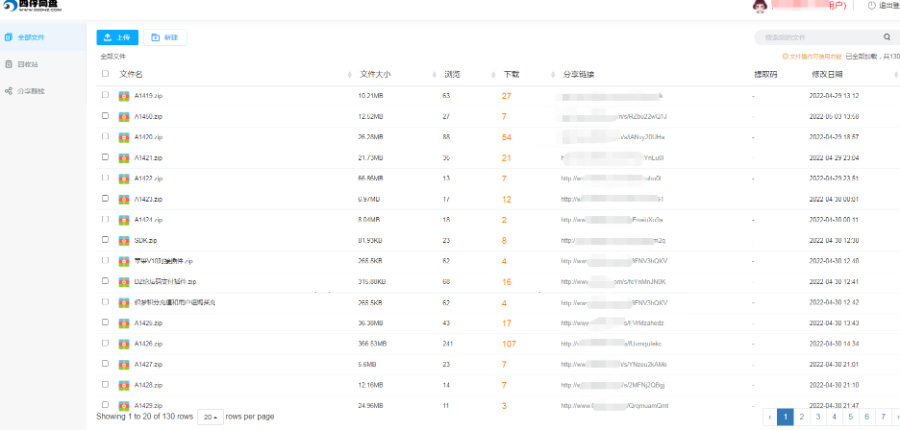
Task: Select the checkbox next to A1427.zip
Action: coord(105,364)
